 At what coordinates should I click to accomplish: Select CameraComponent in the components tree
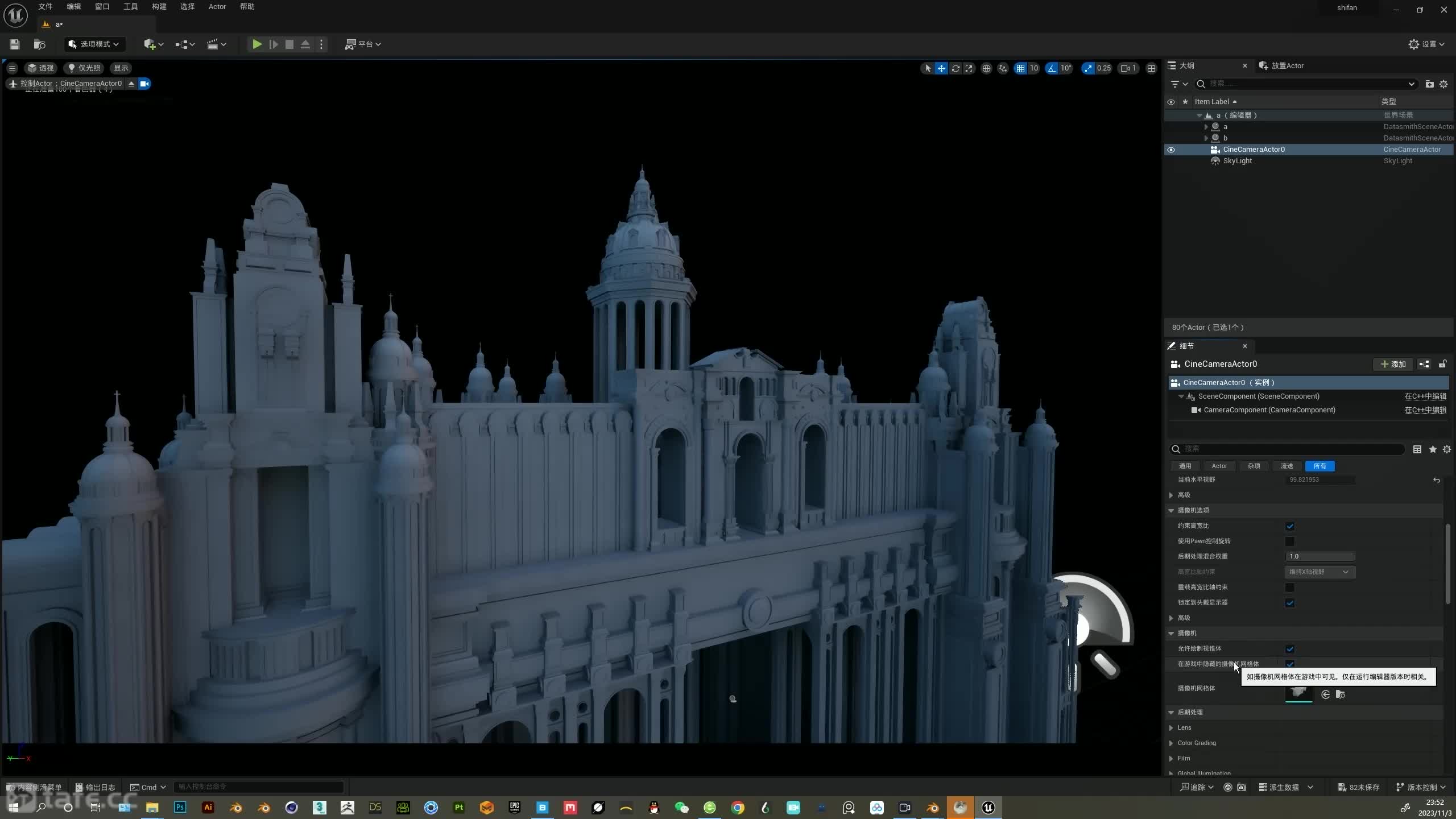click(x=1269, y=410)
